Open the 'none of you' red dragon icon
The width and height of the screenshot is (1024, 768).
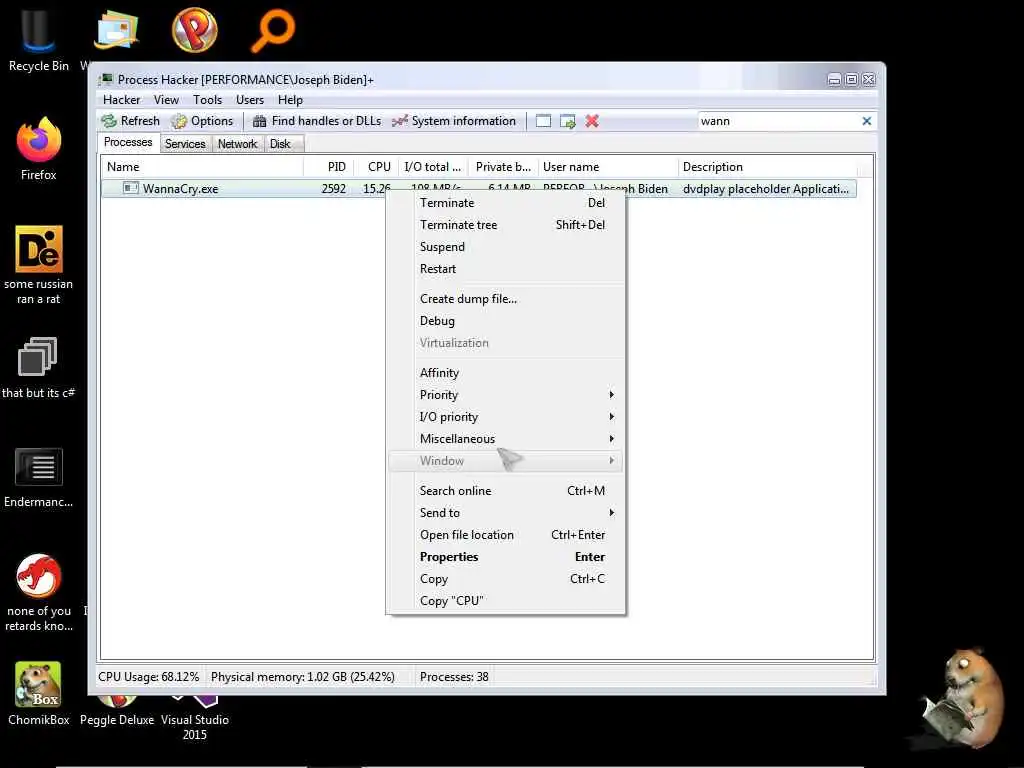point(39,592)
